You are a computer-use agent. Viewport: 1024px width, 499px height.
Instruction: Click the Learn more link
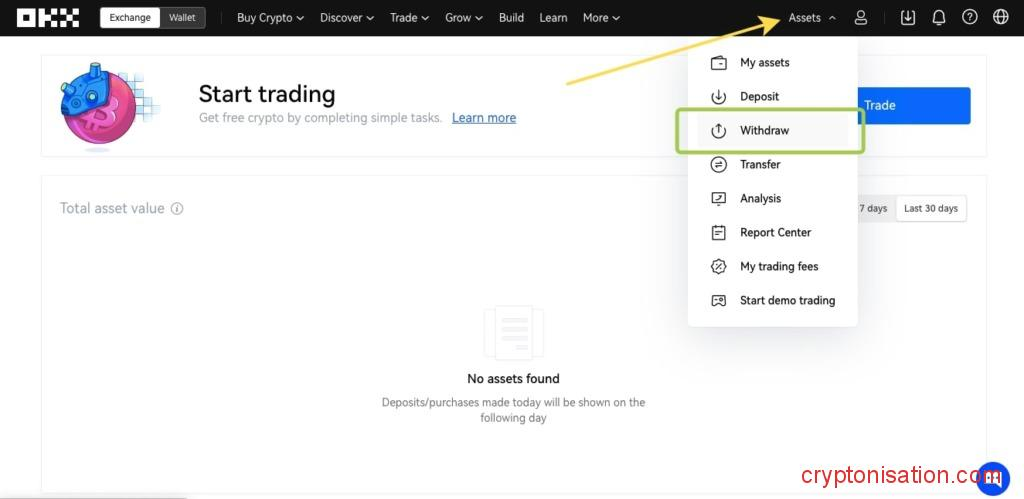click(x=484, y=117)
